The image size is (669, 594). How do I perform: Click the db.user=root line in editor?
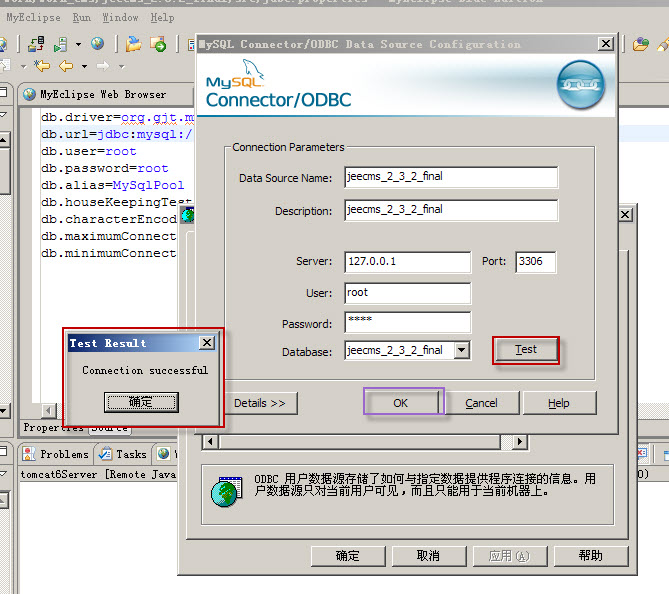pyautogui.click(x=89, y=151)
